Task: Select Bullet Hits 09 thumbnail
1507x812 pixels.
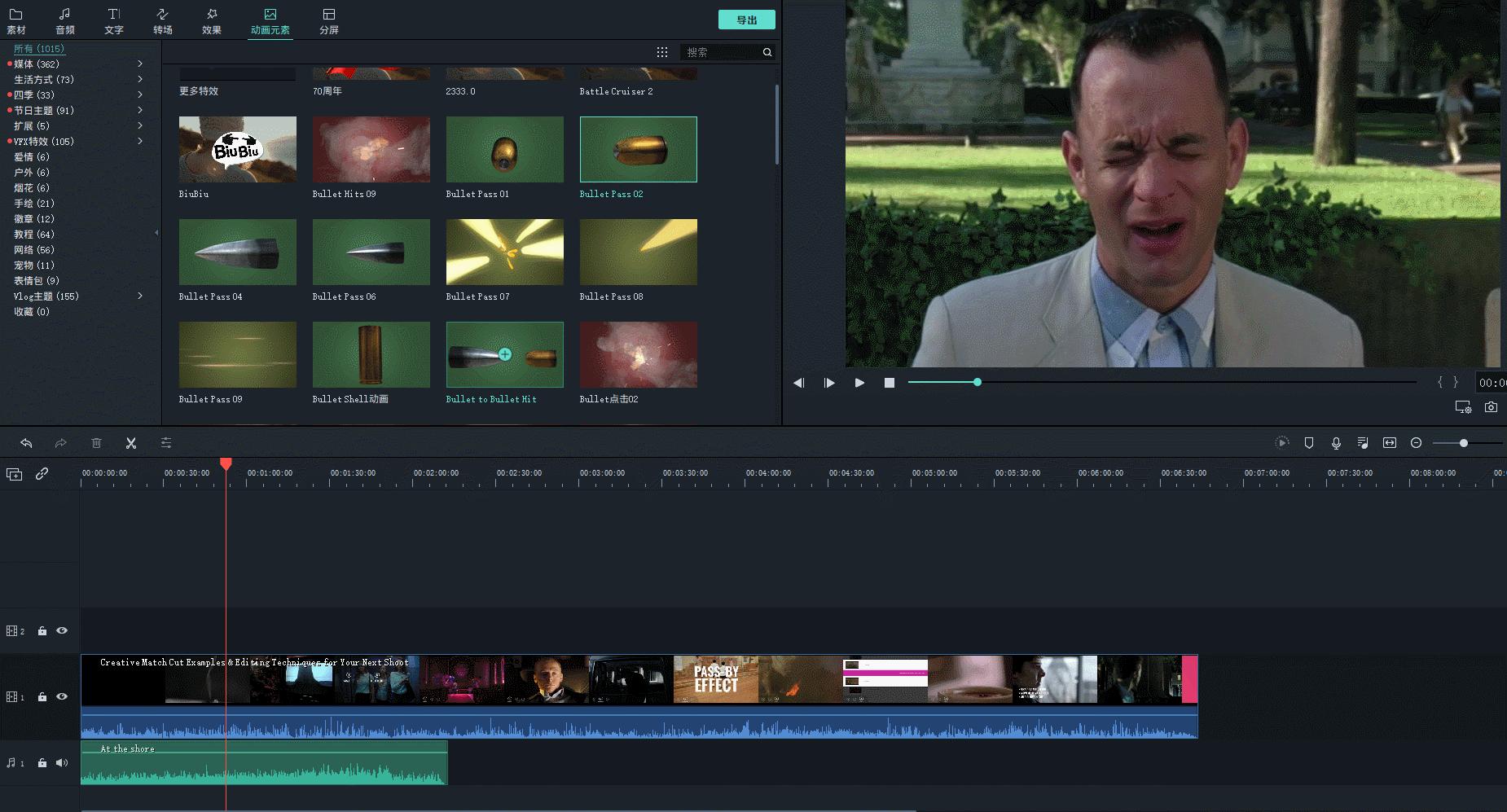Action: point(371,149)
